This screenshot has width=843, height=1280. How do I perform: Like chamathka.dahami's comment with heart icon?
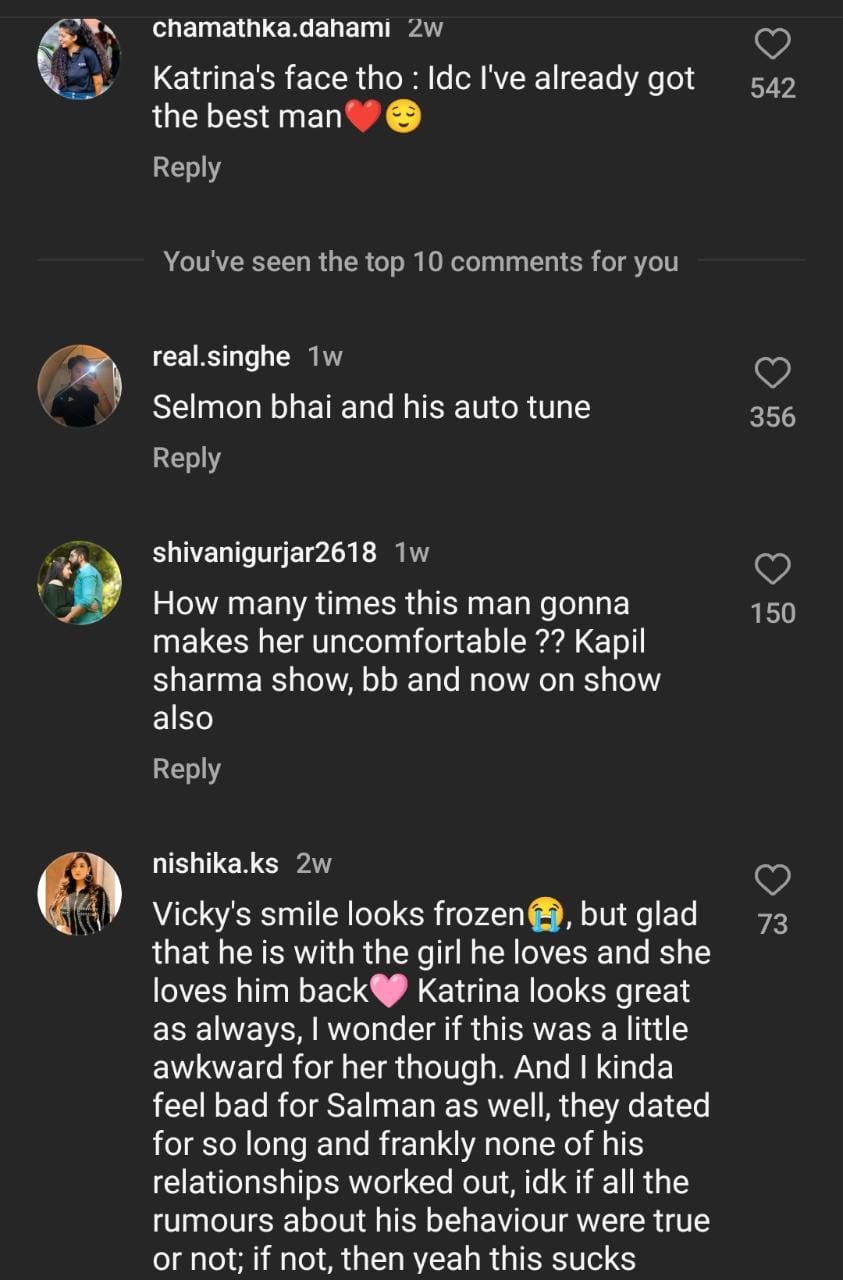(x=772, y=44)
